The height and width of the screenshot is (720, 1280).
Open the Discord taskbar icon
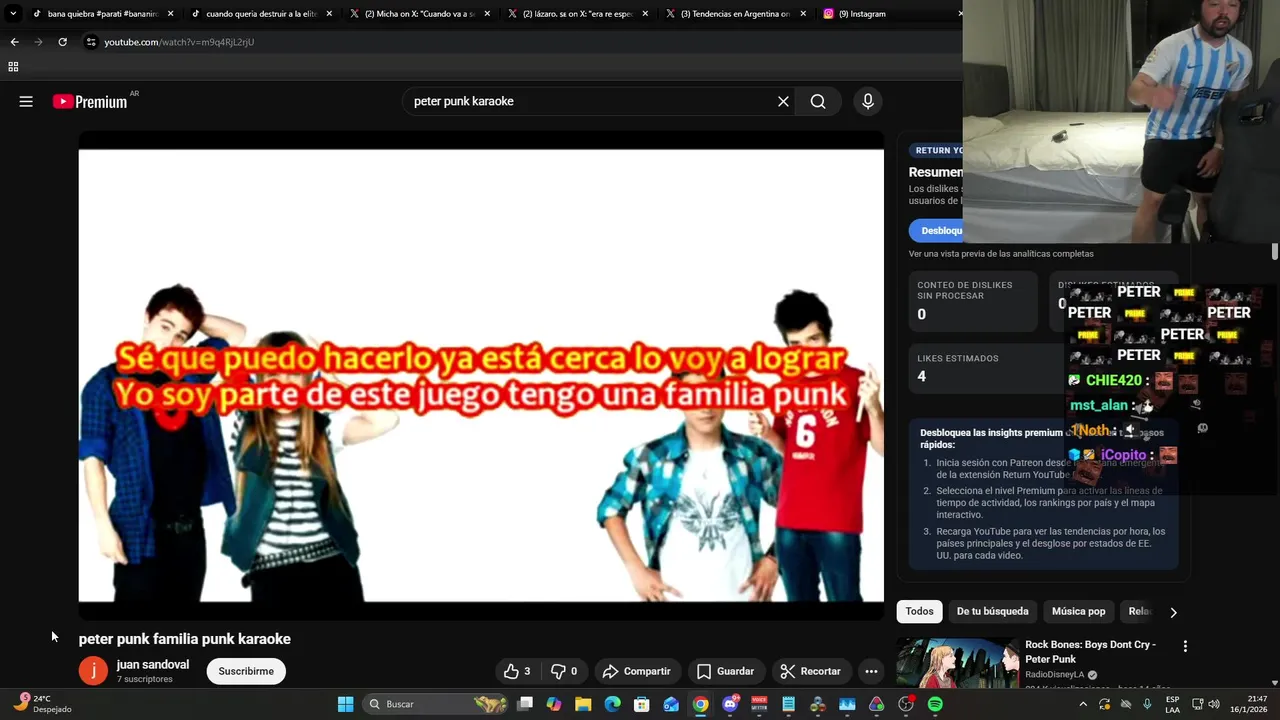tap(730, 704)
